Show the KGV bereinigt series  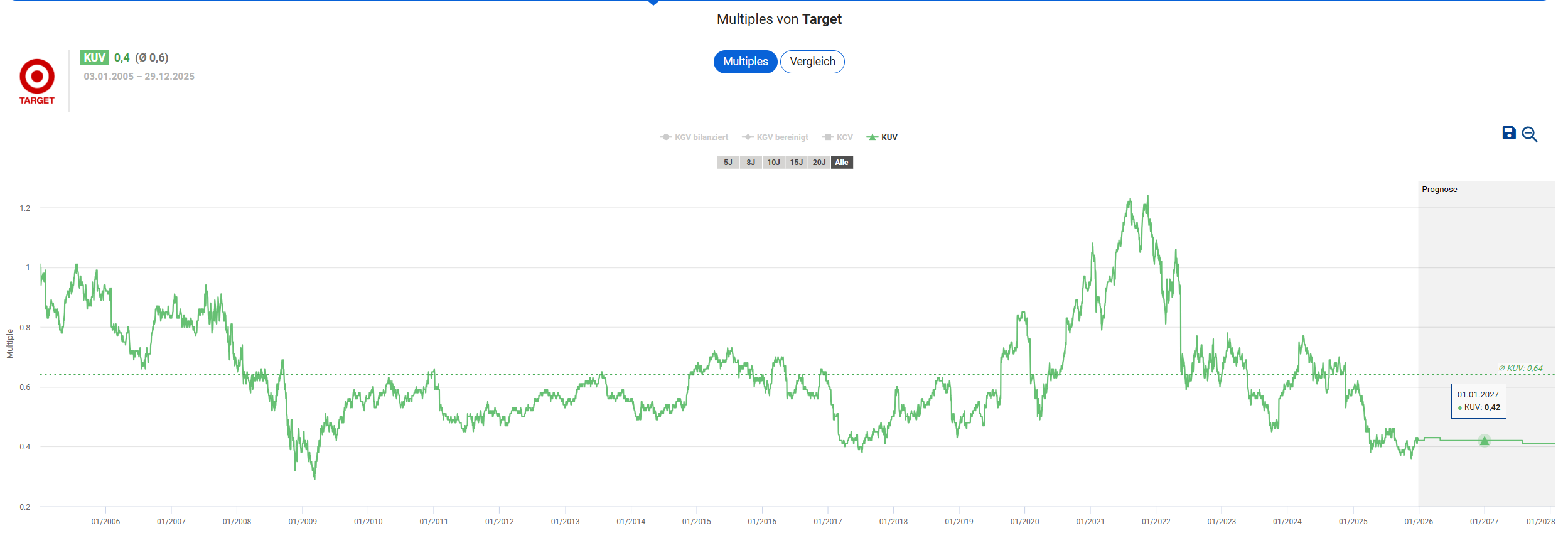tap(775, 137)
